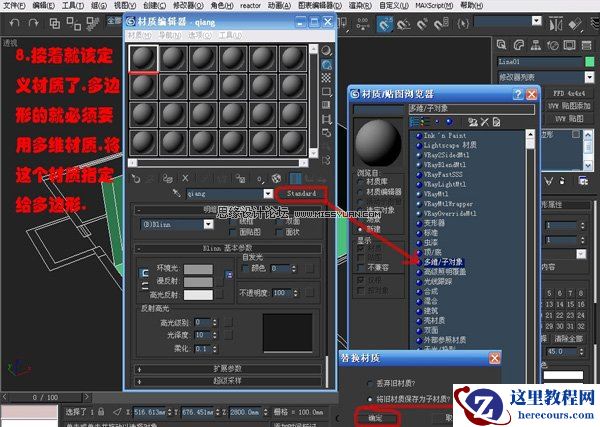The height and width of the screenshot is (427, 600).
Task: Click Delete From Library X in browser
Action: pos(485,122)
